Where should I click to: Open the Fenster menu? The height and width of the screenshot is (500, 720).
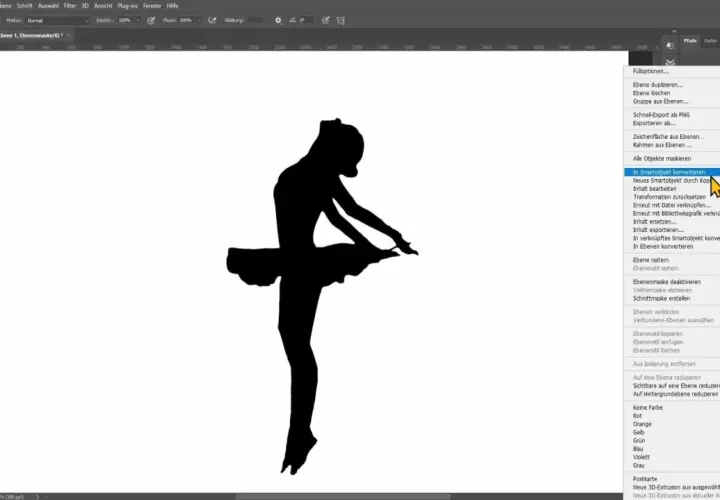pyautogui.click(x=152, y=6)
